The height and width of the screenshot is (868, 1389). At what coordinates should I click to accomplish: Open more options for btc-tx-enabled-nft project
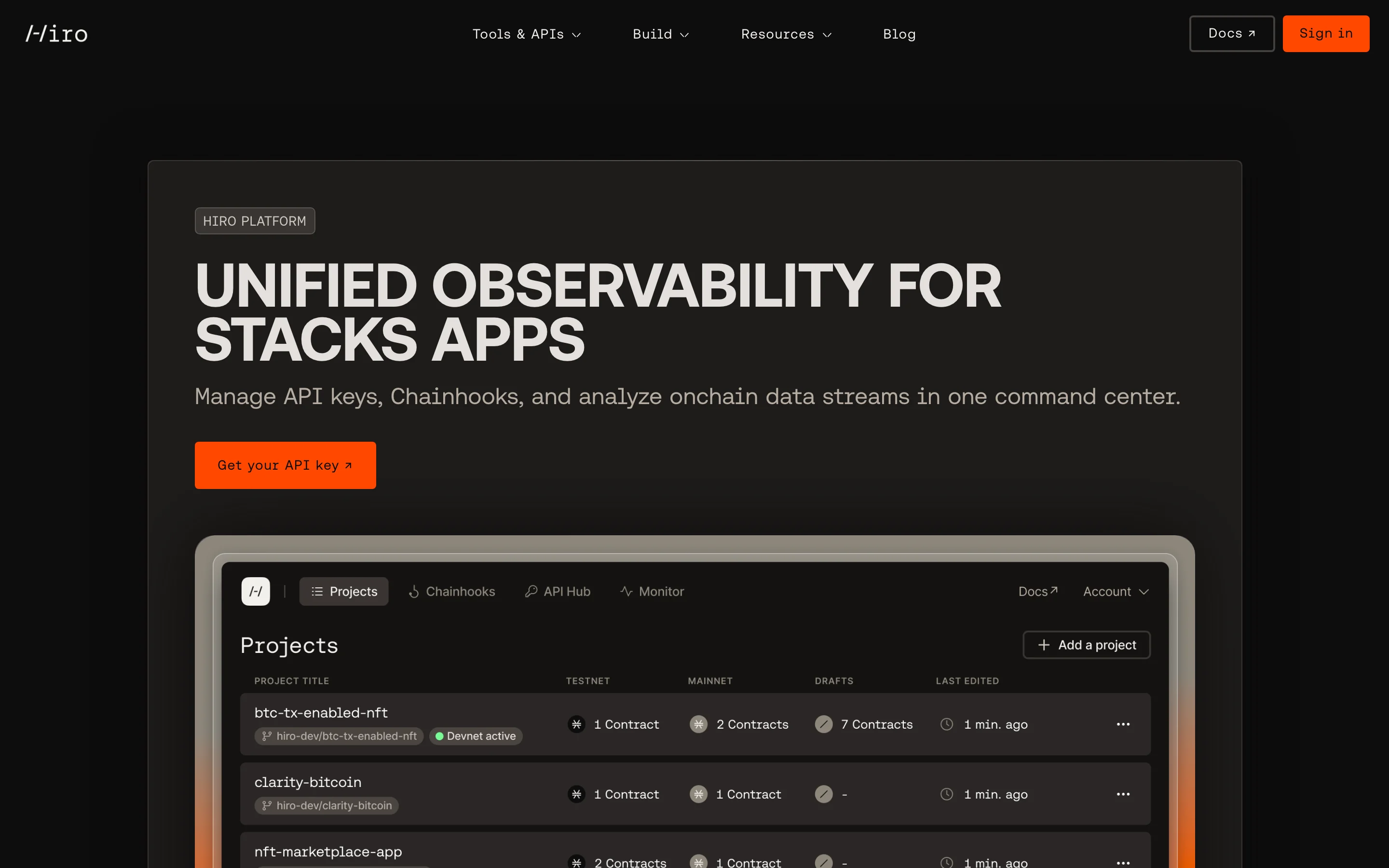[1123, 724]
